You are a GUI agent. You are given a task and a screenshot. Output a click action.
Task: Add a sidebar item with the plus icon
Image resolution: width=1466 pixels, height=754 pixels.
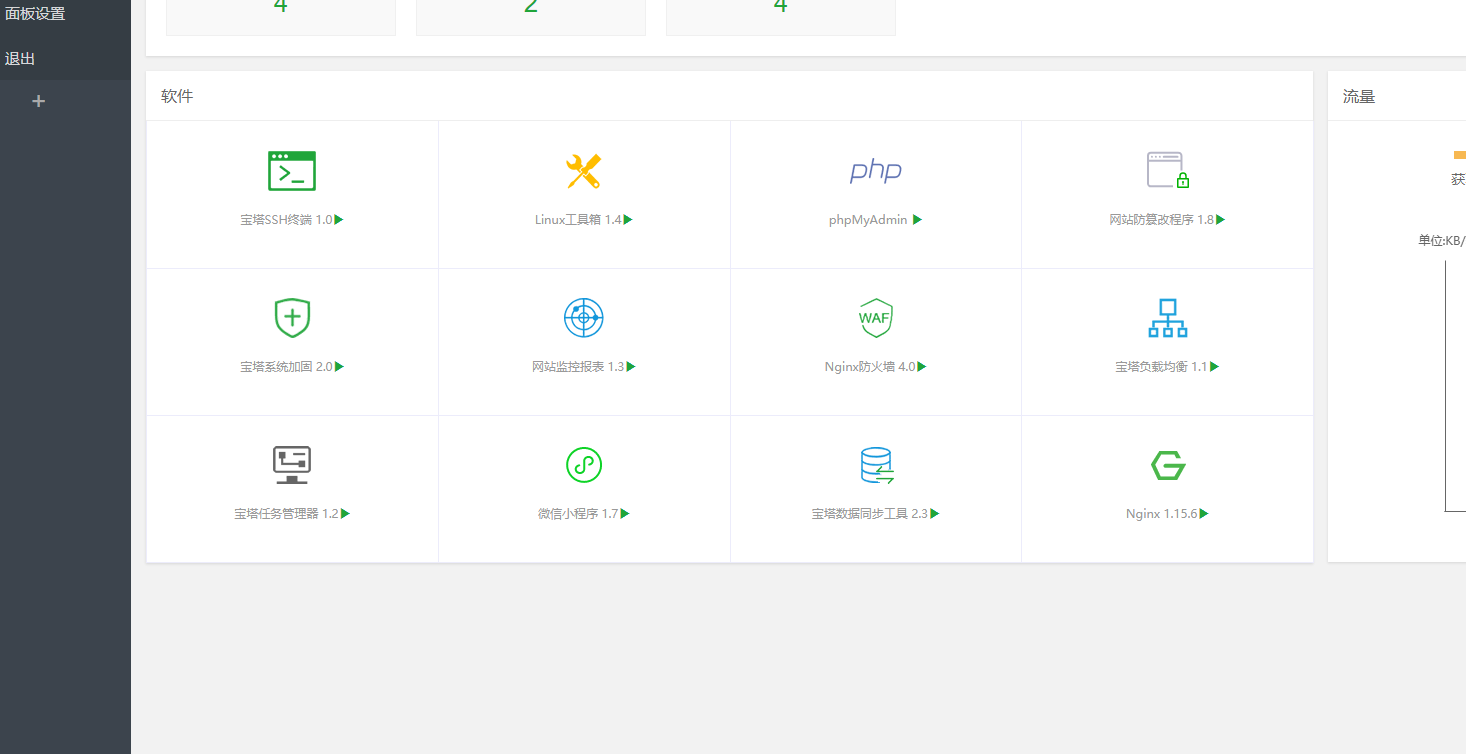(39, 101)
